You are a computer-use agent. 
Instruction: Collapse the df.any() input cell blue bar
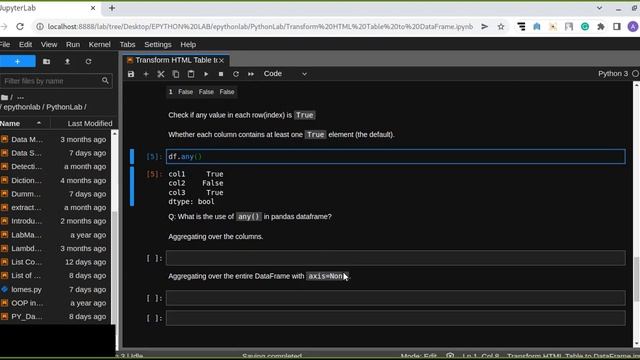(132, 156)
